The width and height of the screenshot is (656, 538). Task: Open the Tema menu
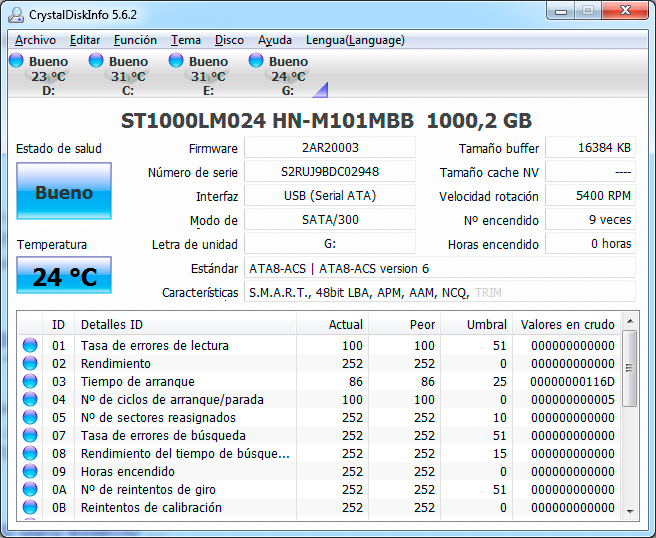[x=186, y=40]
